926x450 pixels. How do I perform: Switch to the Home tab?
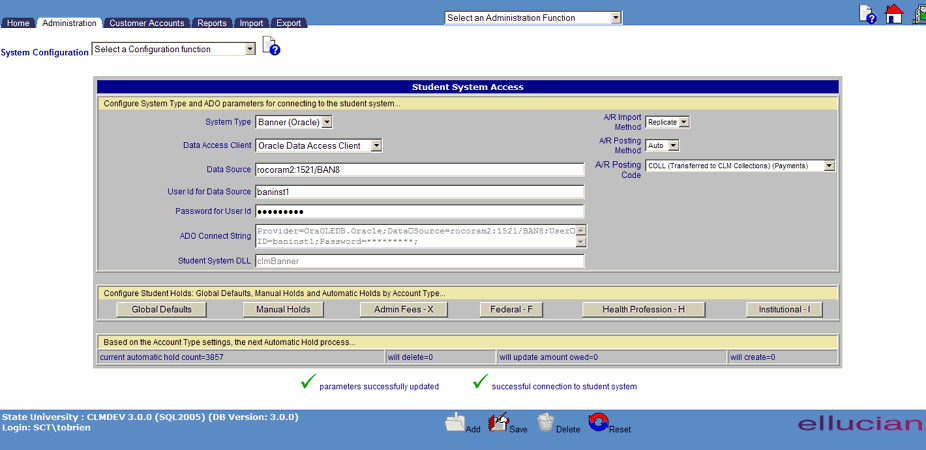click(x=18, y=23)
